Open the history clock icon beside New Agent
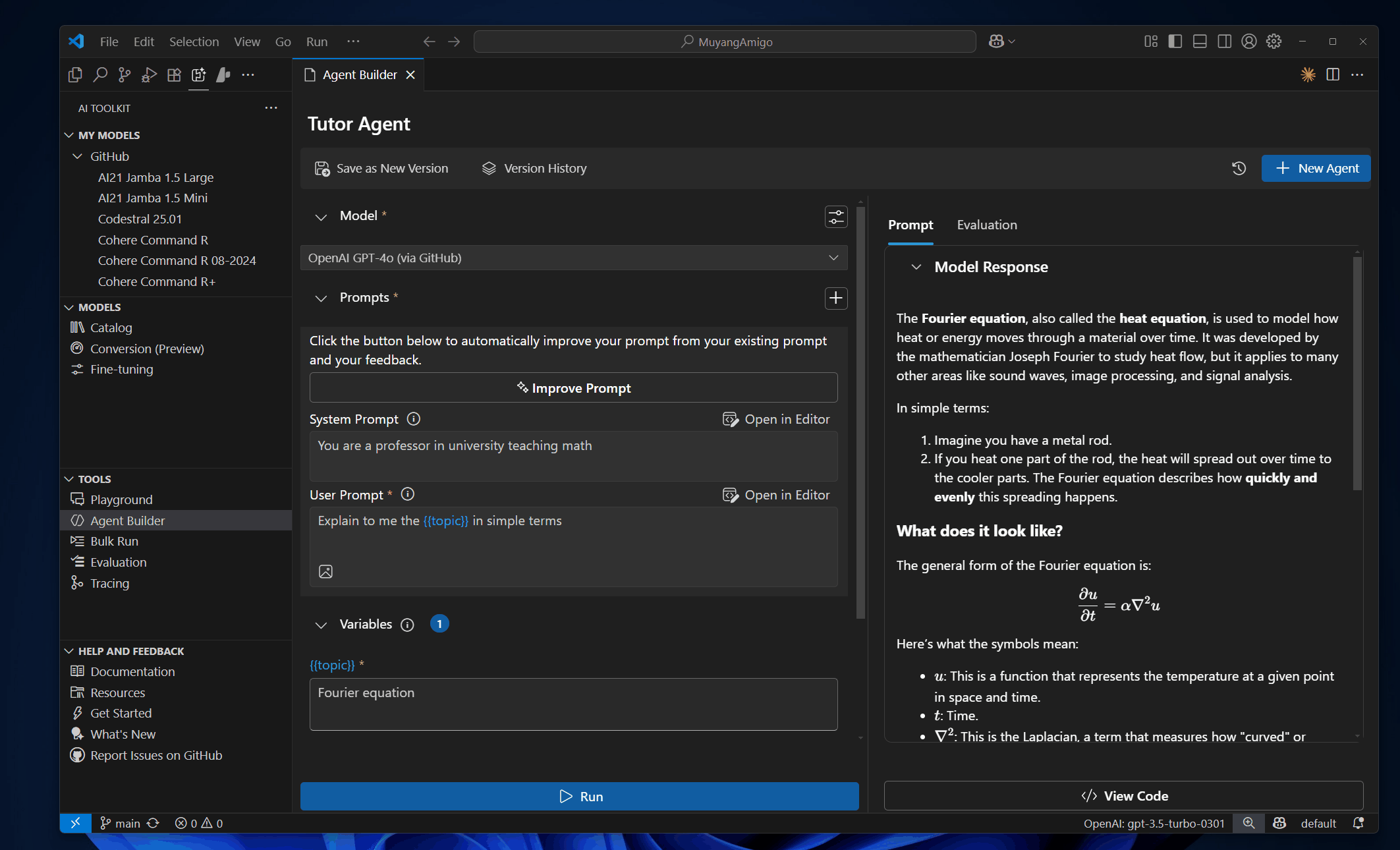Image resolution: width=1400 pixels, height=850 pixels. pyautogui.click(x=1239, y=168)
